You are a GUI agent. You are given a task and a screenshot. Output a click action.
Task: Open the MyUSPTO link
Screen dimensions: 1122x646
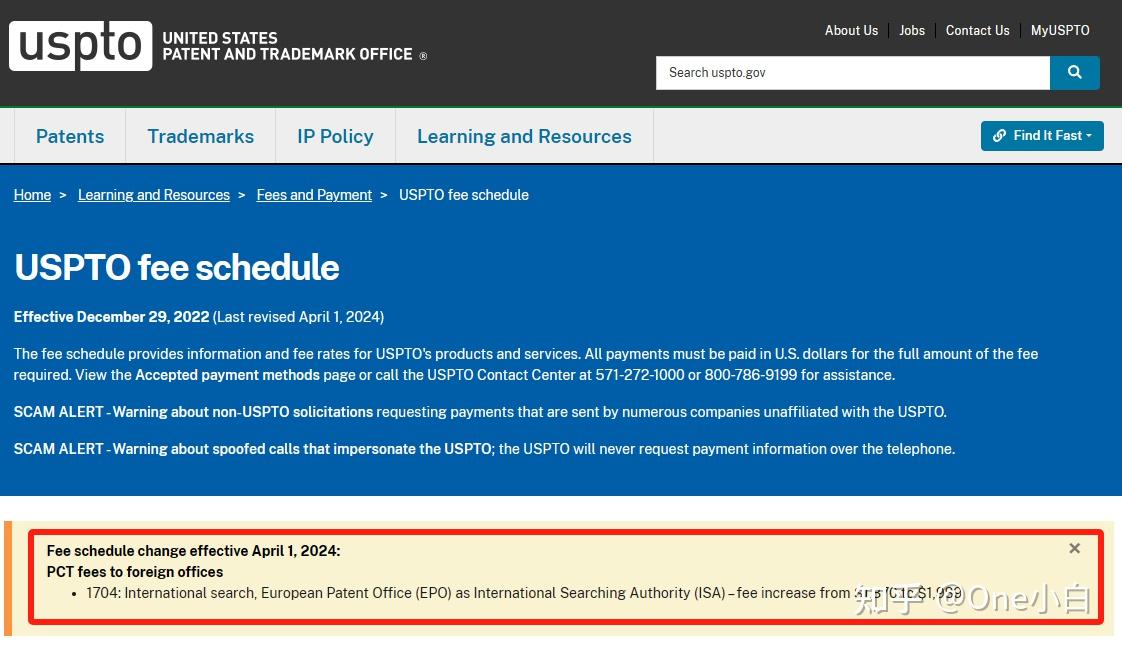coord(1060,30)
